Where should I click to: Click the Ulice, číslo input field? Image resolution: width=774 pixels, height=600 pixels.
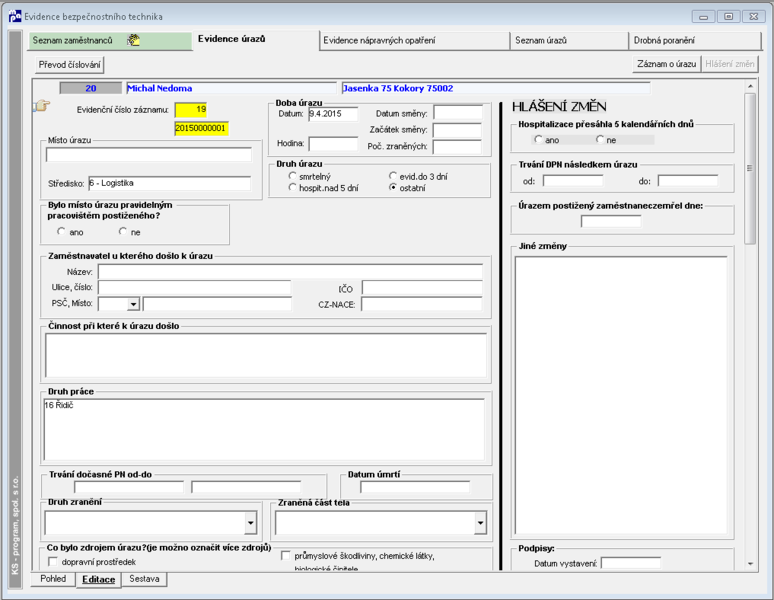point(194,287)
